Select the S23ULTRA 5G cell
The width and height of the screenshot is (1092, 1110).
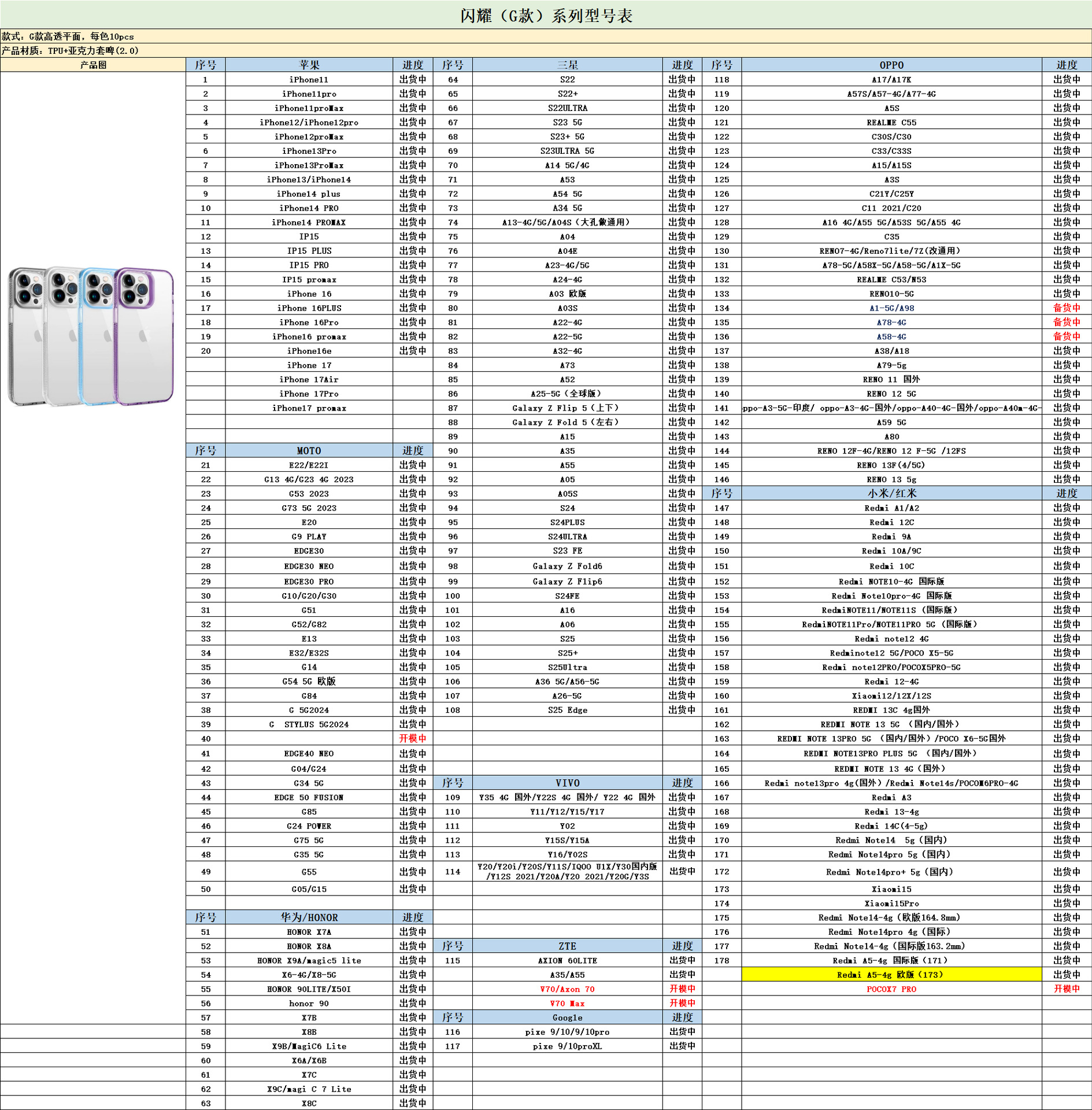pyautogui.click(x=567, y=151)
